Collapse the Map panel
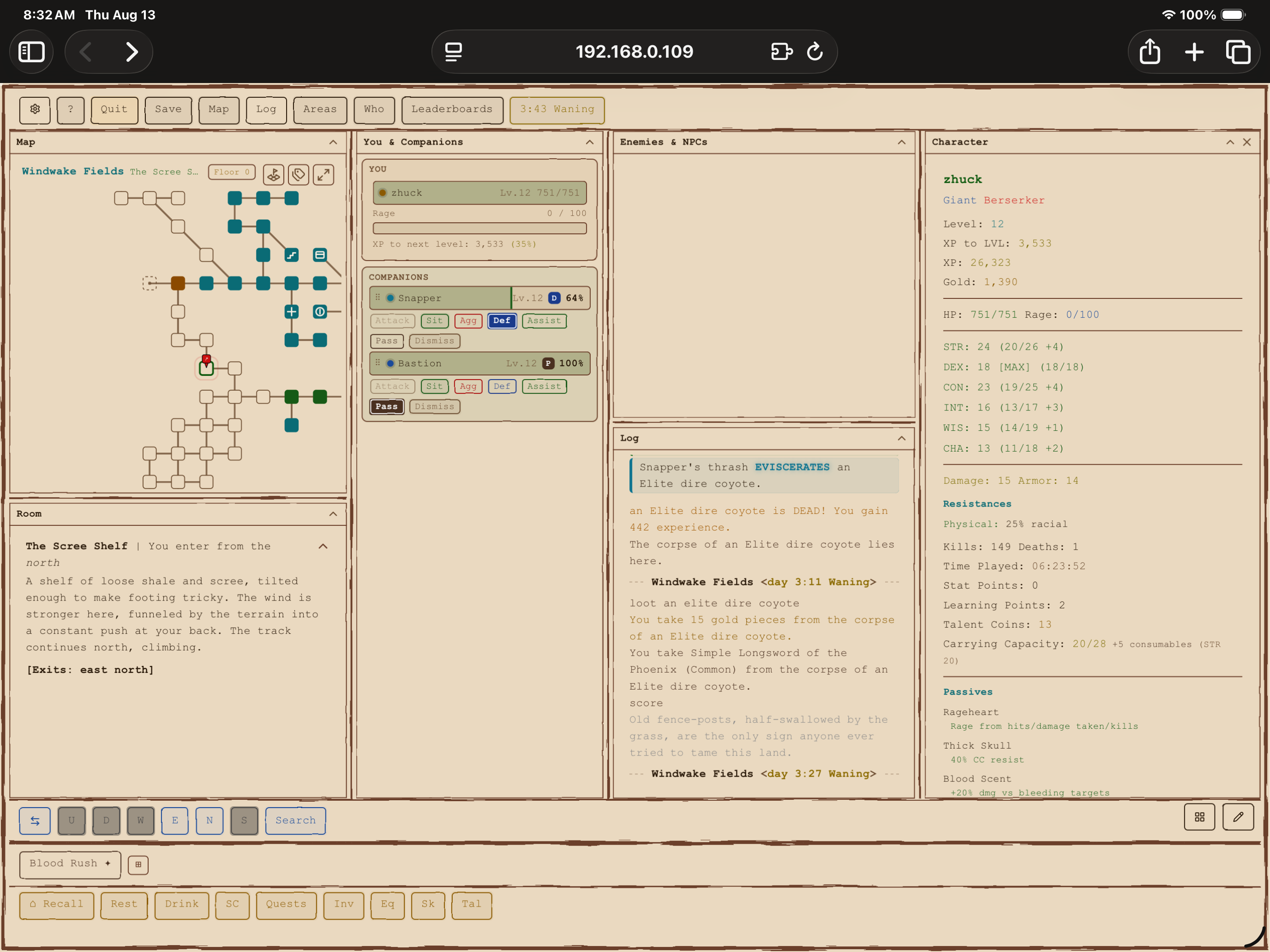 (333, 143)
